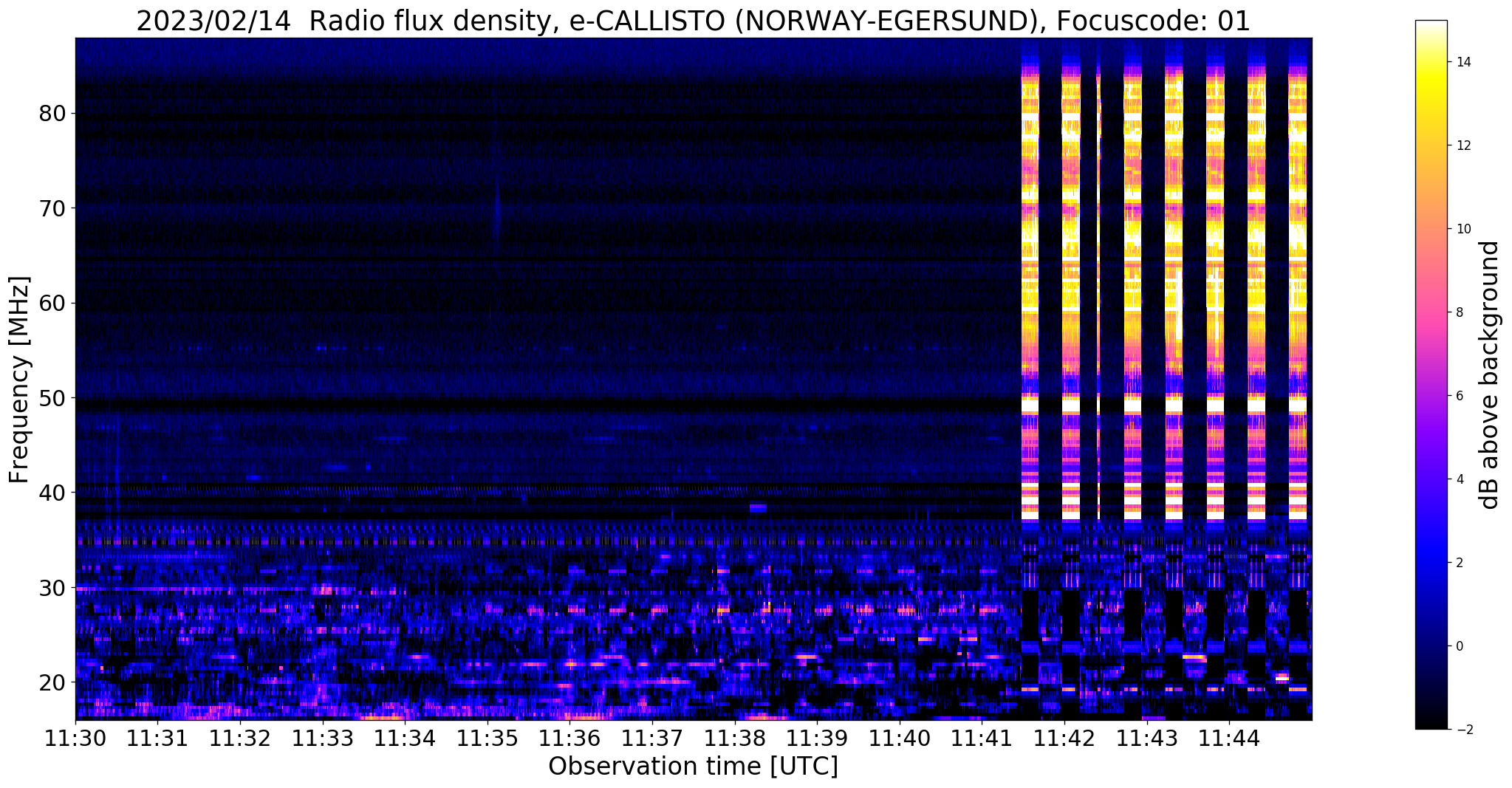Click the faint vertical burst near 11:35, 70 MHz
Image resolution: width=1512 pixels, height=788 pixels.
click(497, 214)
